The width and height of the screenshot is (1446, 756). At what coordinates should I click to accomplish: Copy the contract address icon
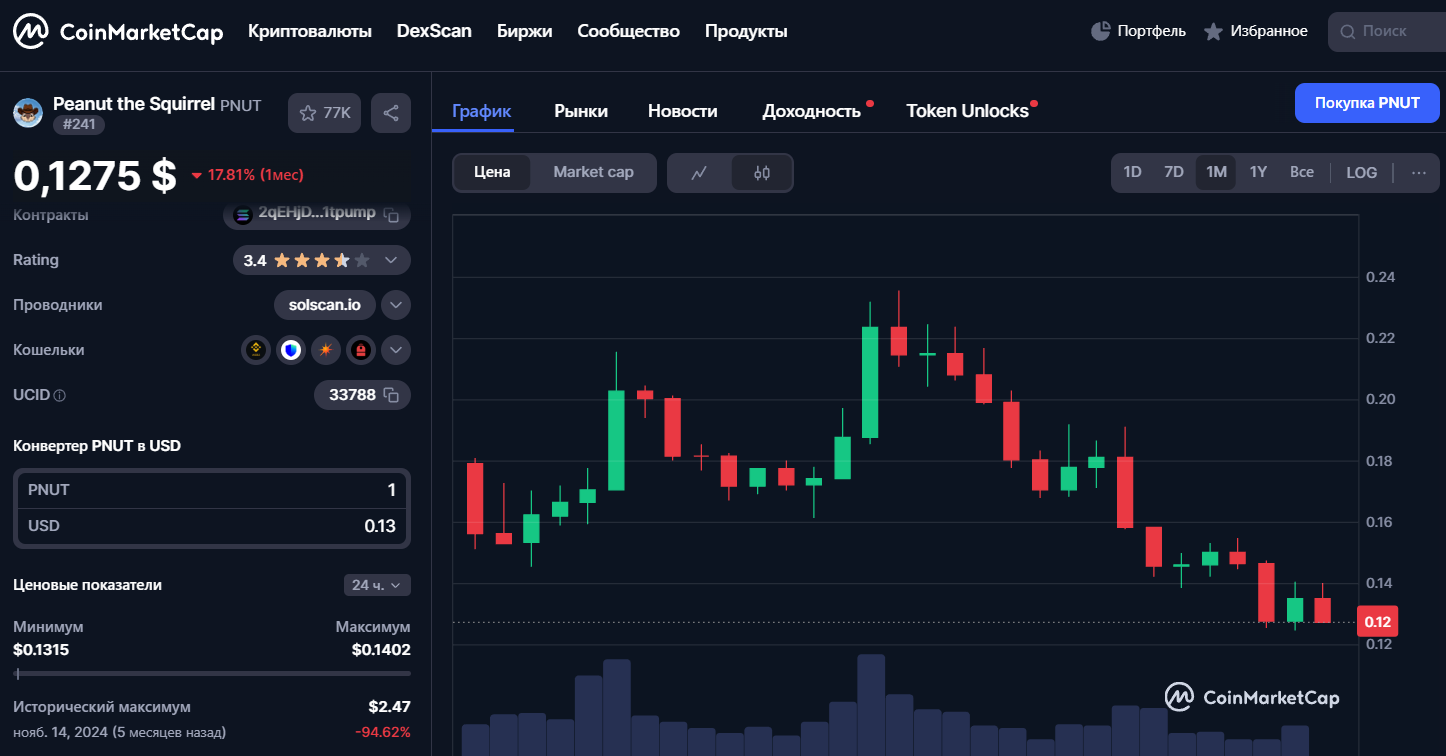click(392, 215)
